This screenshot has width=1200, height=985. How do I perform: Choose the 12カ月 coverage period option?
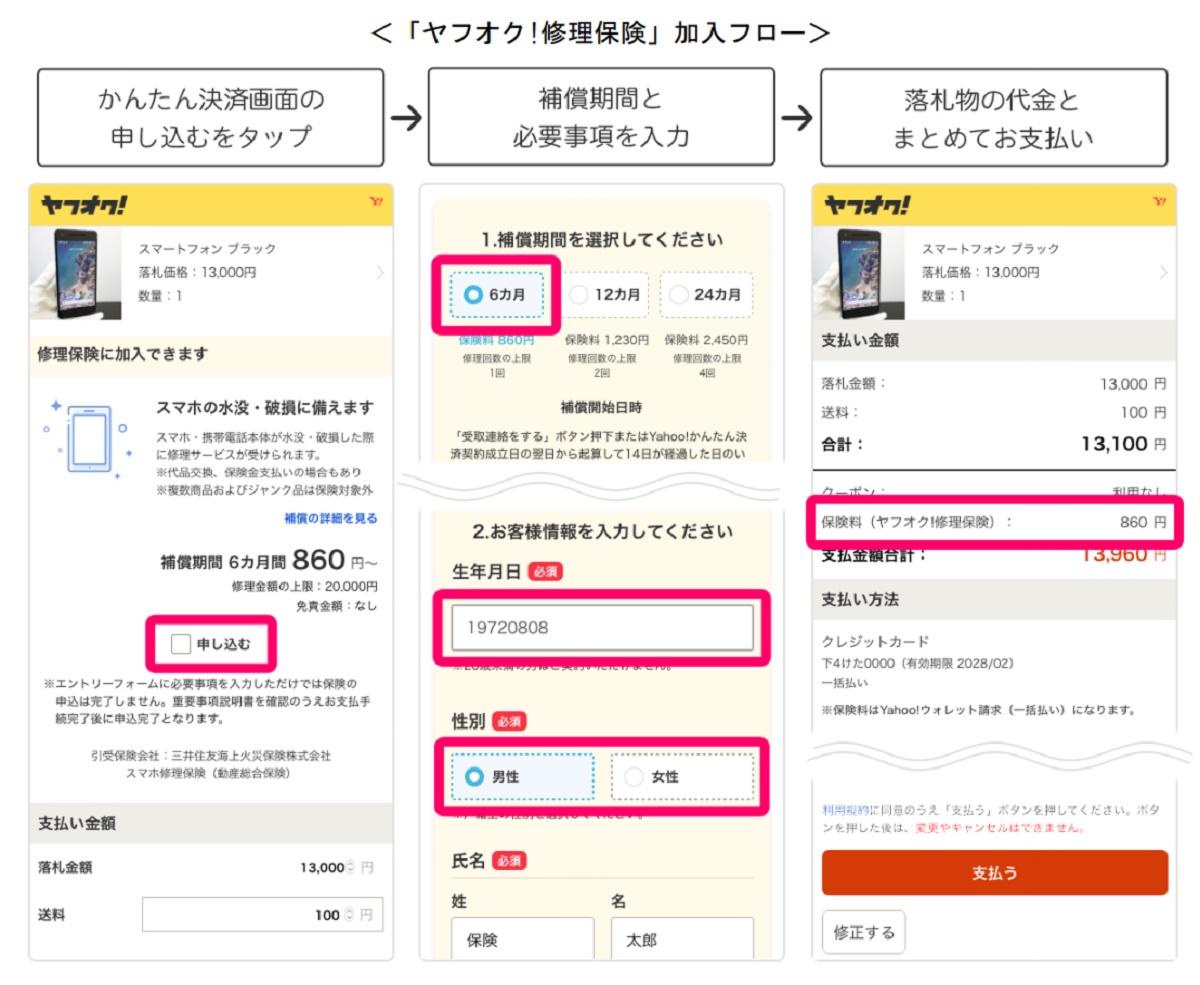coord(604,295)
